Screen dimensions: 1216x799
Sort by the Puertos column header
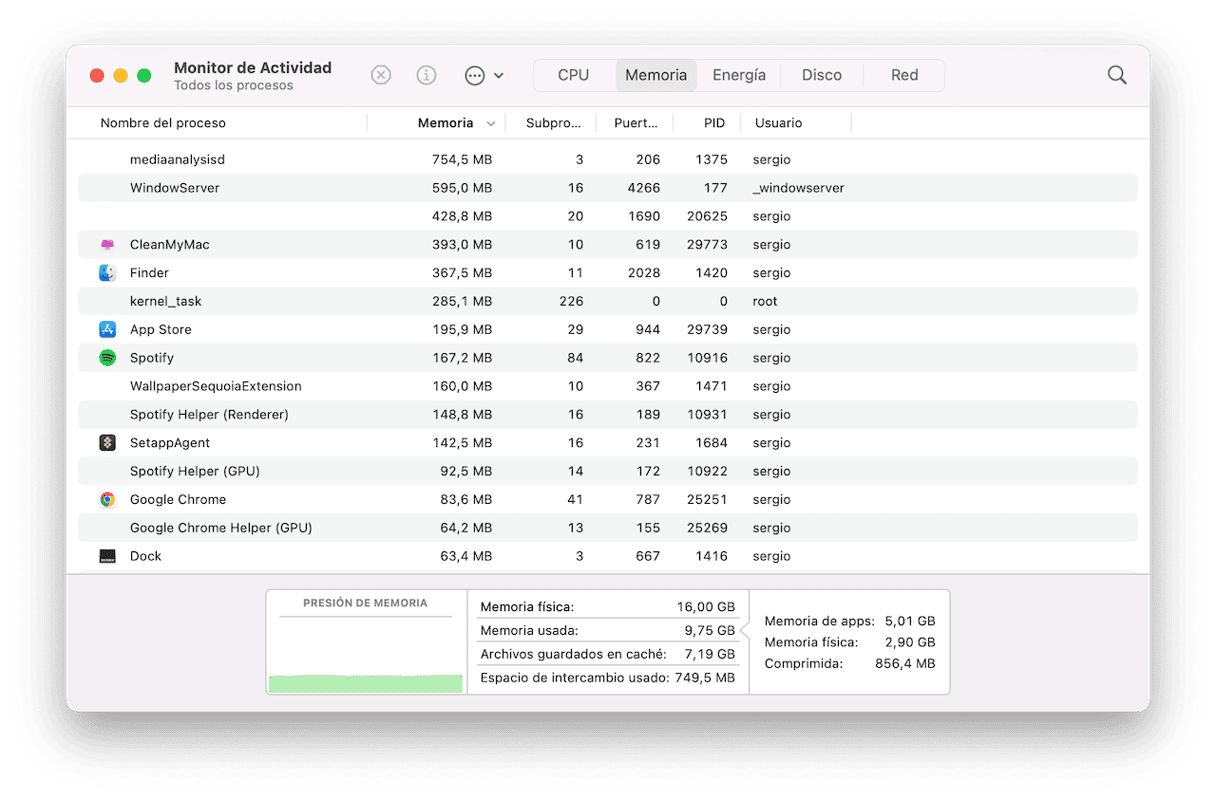(x=636, y=123)
